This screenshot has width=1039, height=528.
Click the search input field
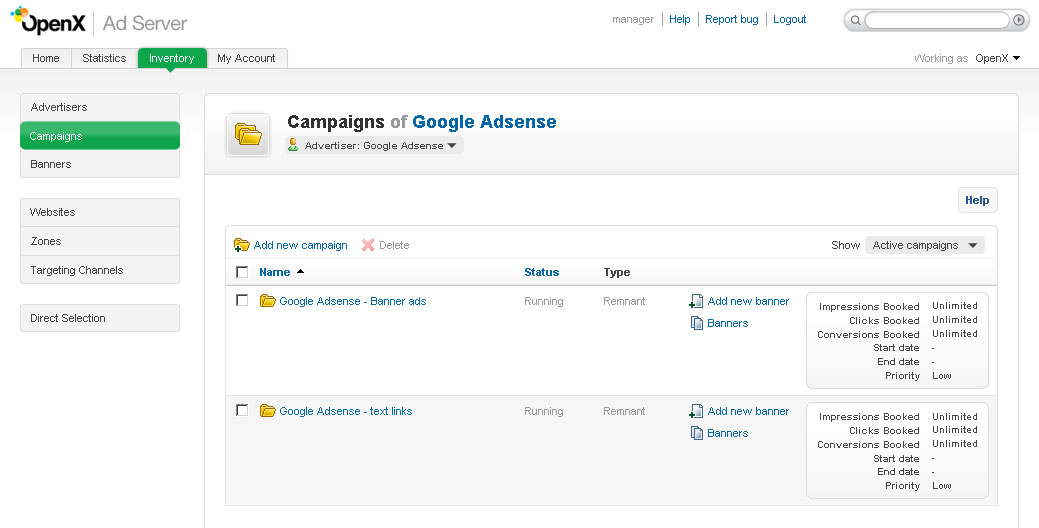[936, 21]
